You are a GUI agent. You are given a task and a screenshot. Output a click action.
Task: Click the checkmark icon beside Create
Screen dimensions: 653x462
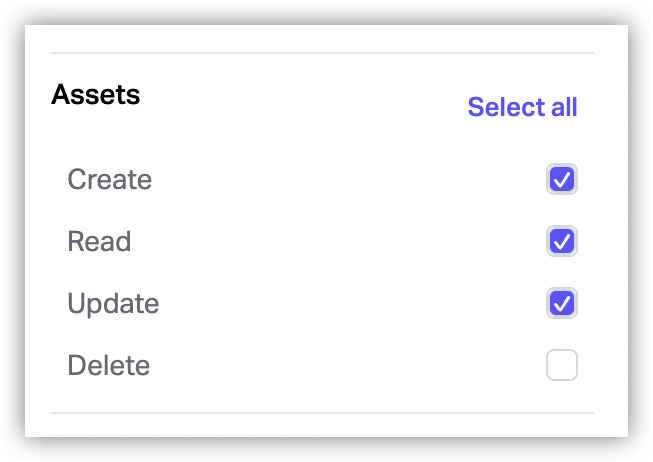[x=562, y=180]
